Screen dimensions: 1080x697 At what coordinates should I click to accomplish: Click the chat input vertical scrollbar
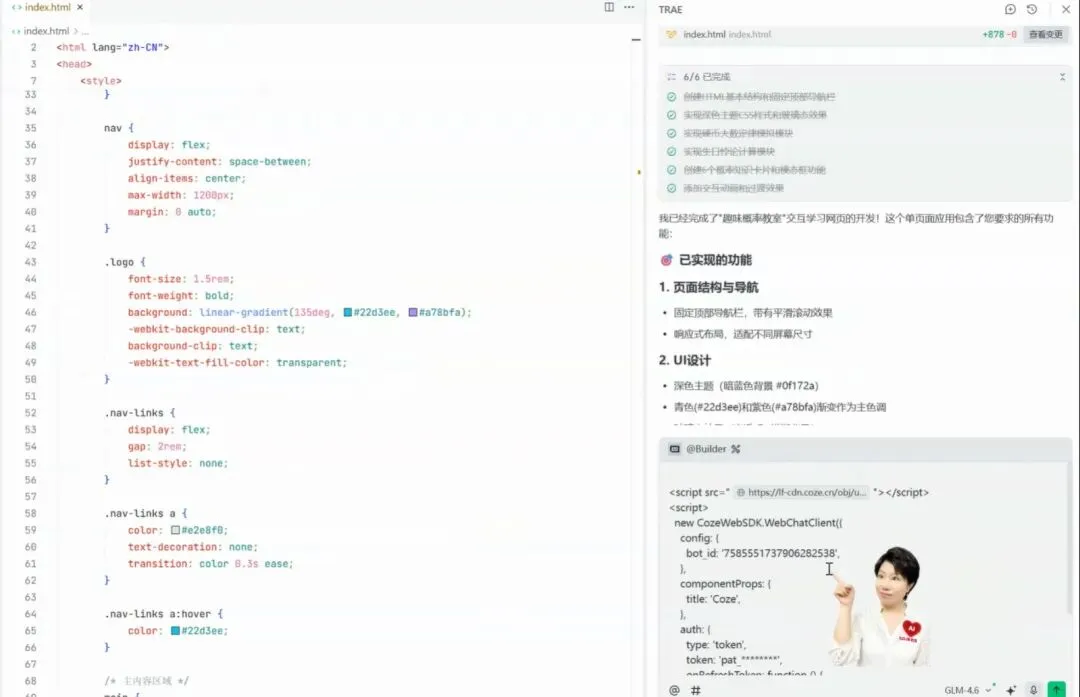[1069, 537]
